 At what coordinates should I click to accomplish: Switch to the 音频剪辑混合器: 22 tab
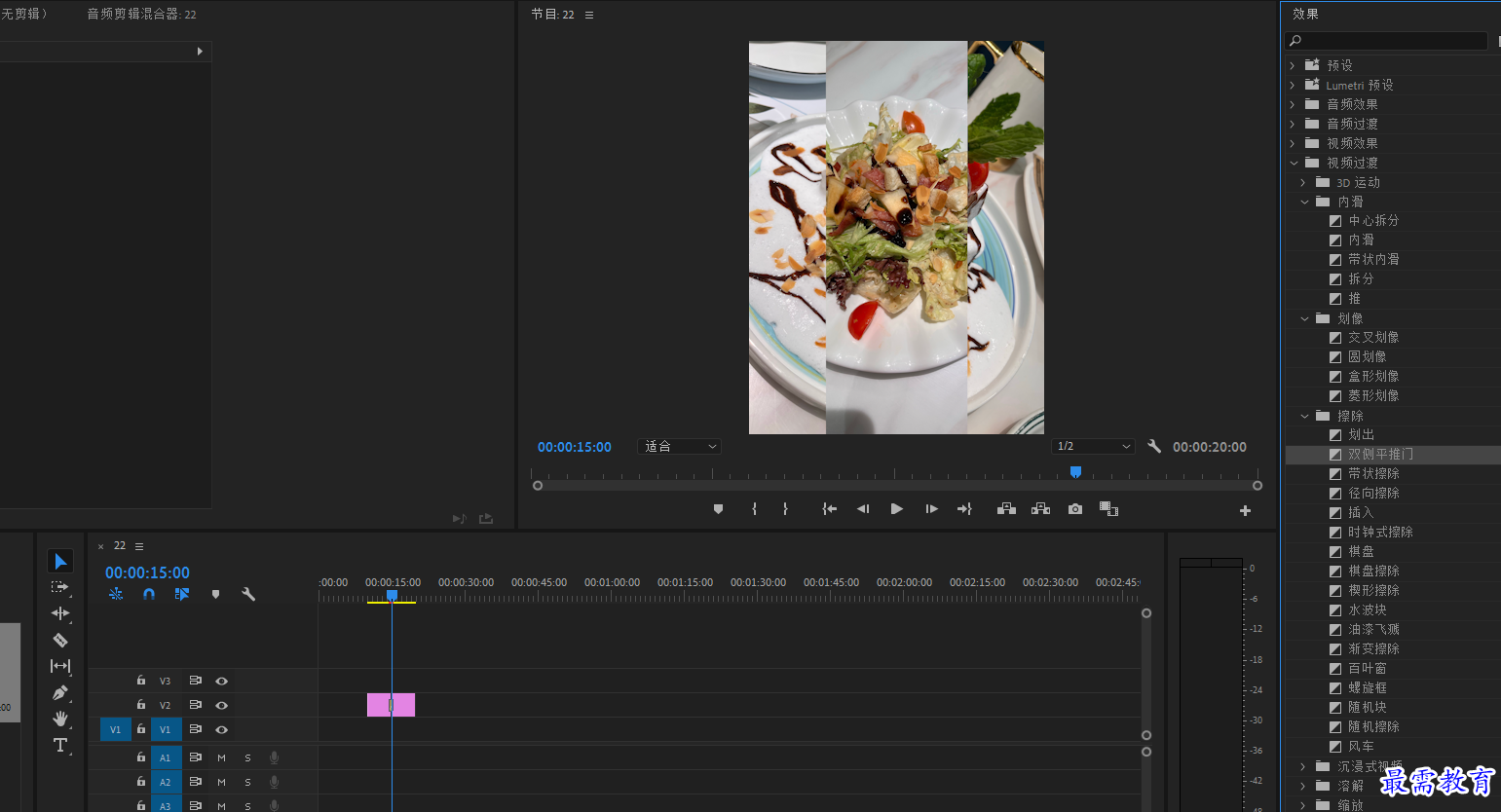click(141, 14)
